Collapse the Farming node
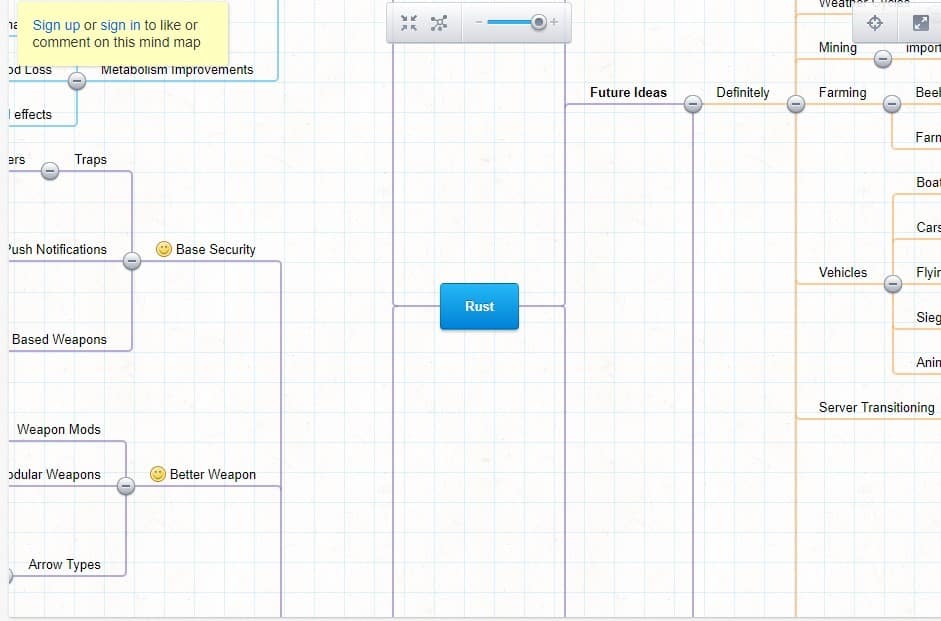This screenshot has width=941, height=621. pyautogui.click(x=892, y=103)
